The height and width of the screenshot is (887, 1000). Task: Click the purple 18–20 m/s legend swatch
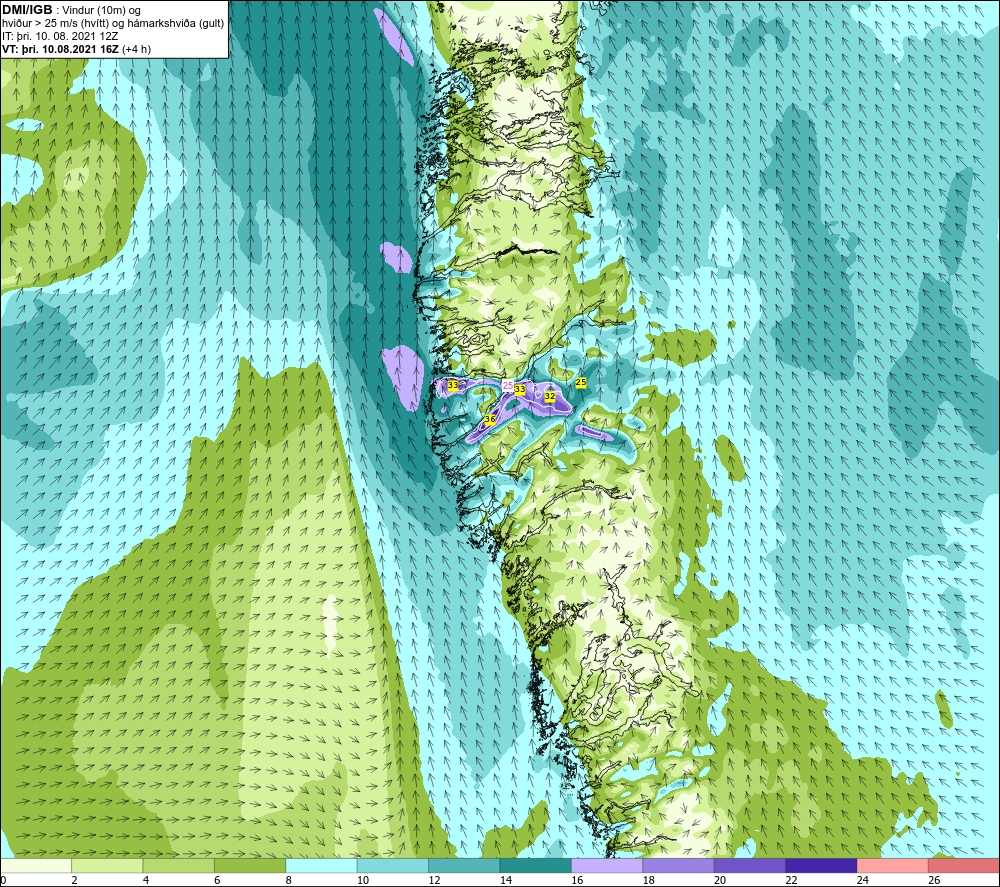pyautogui.click(x=679, y=865)
